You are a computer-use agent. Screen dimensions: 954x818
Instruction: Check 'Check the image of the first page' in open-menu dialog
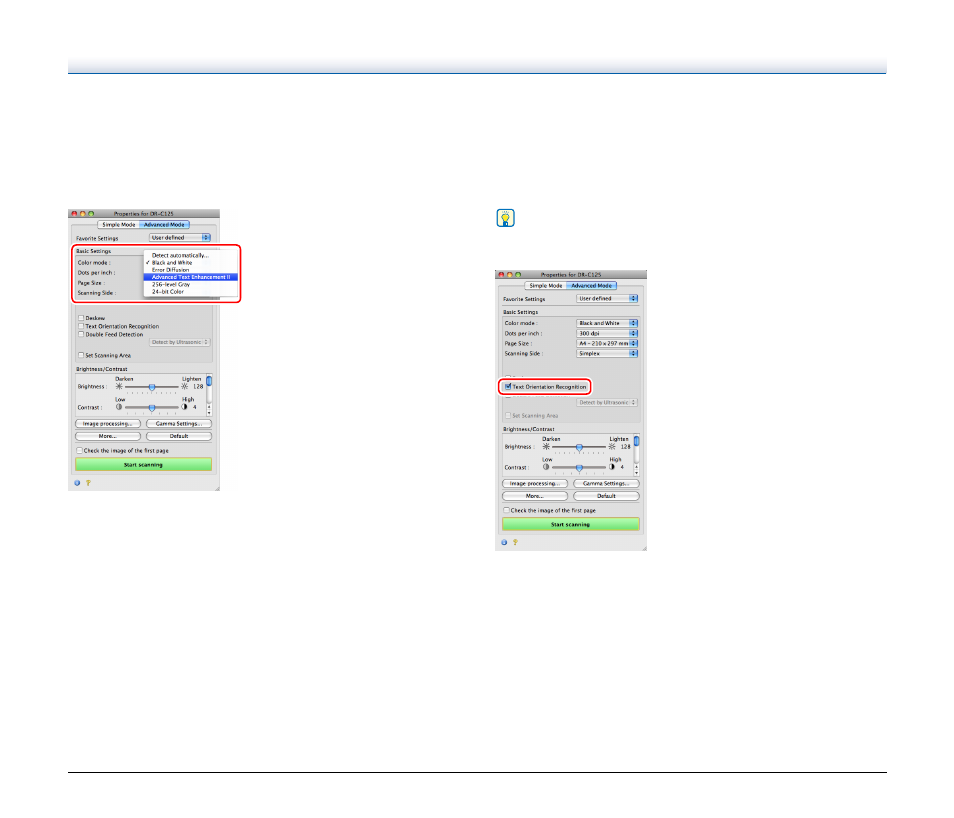click(x=80, y=450)
